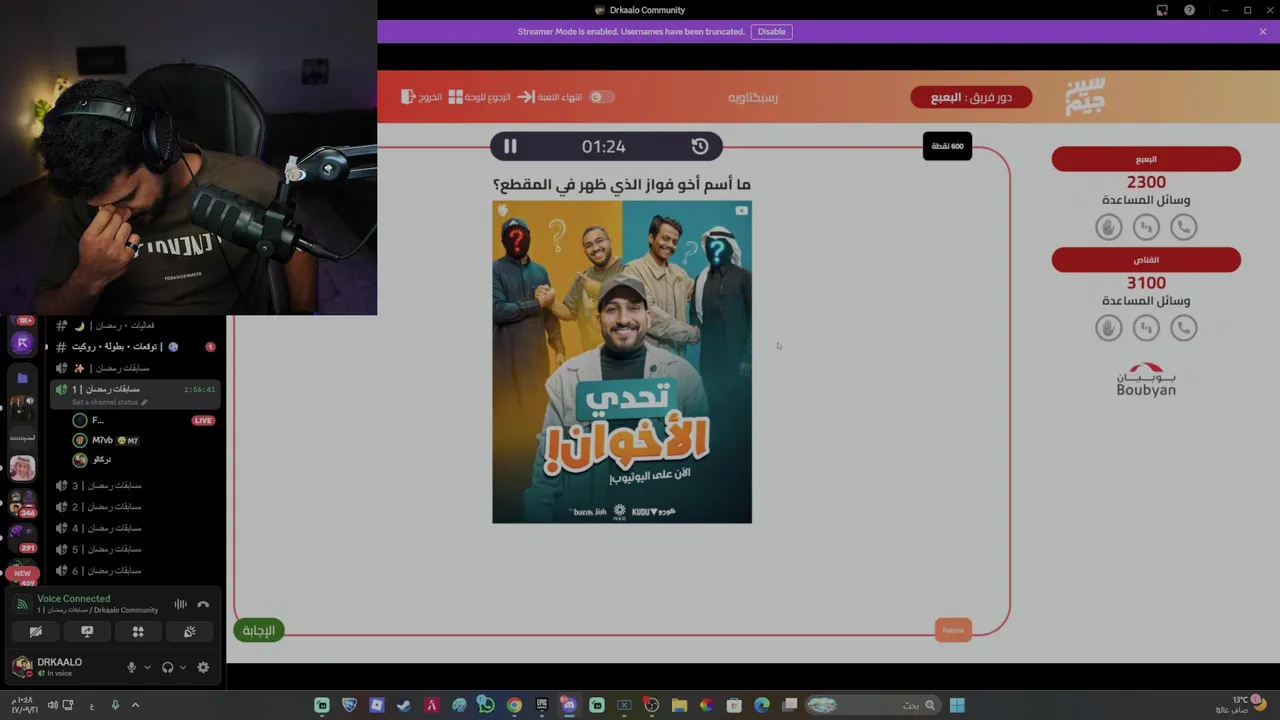Toggle the camera button in voice panel
Screen dimensions: 1280x720
pos(35,631)
